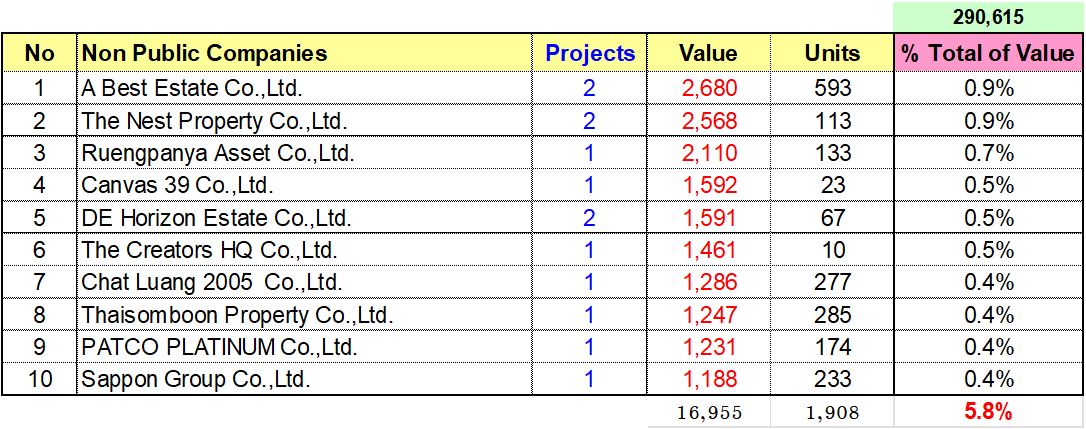The width and height of the screenshot is (1086, 429).
Task: Select the 'Projects' header cell
Action: click(x=590, y=54)
